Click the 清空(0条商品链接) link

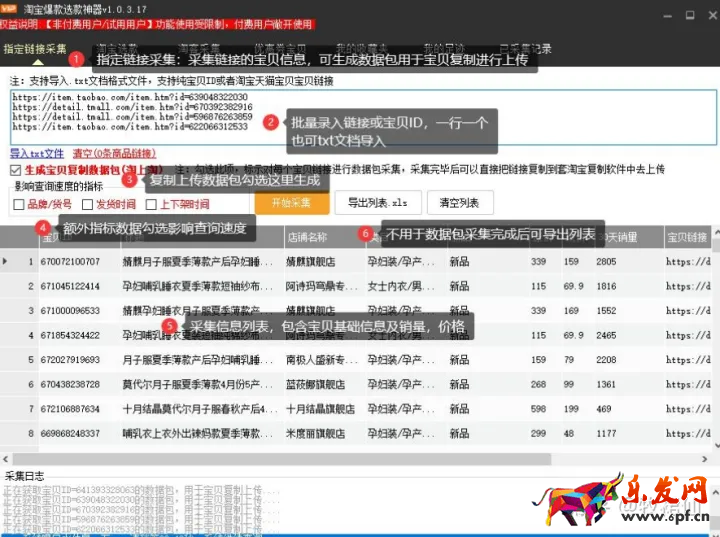pos(114,153)
